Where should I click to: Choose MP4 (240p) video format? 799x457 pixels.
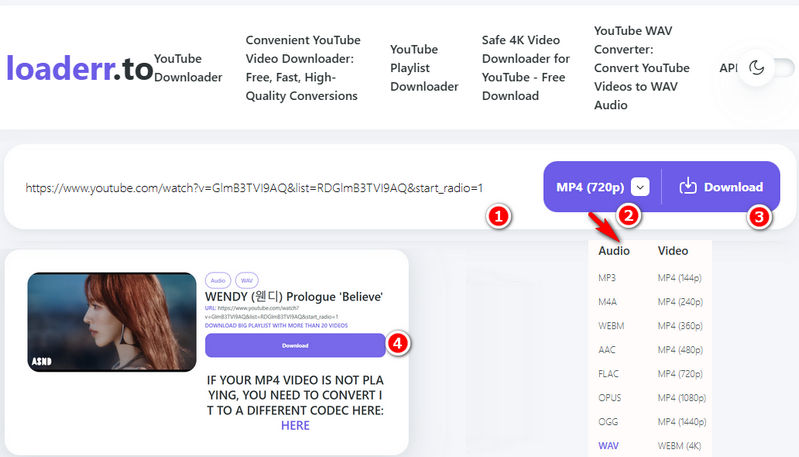pyautogui.click(x=680, y=302)
